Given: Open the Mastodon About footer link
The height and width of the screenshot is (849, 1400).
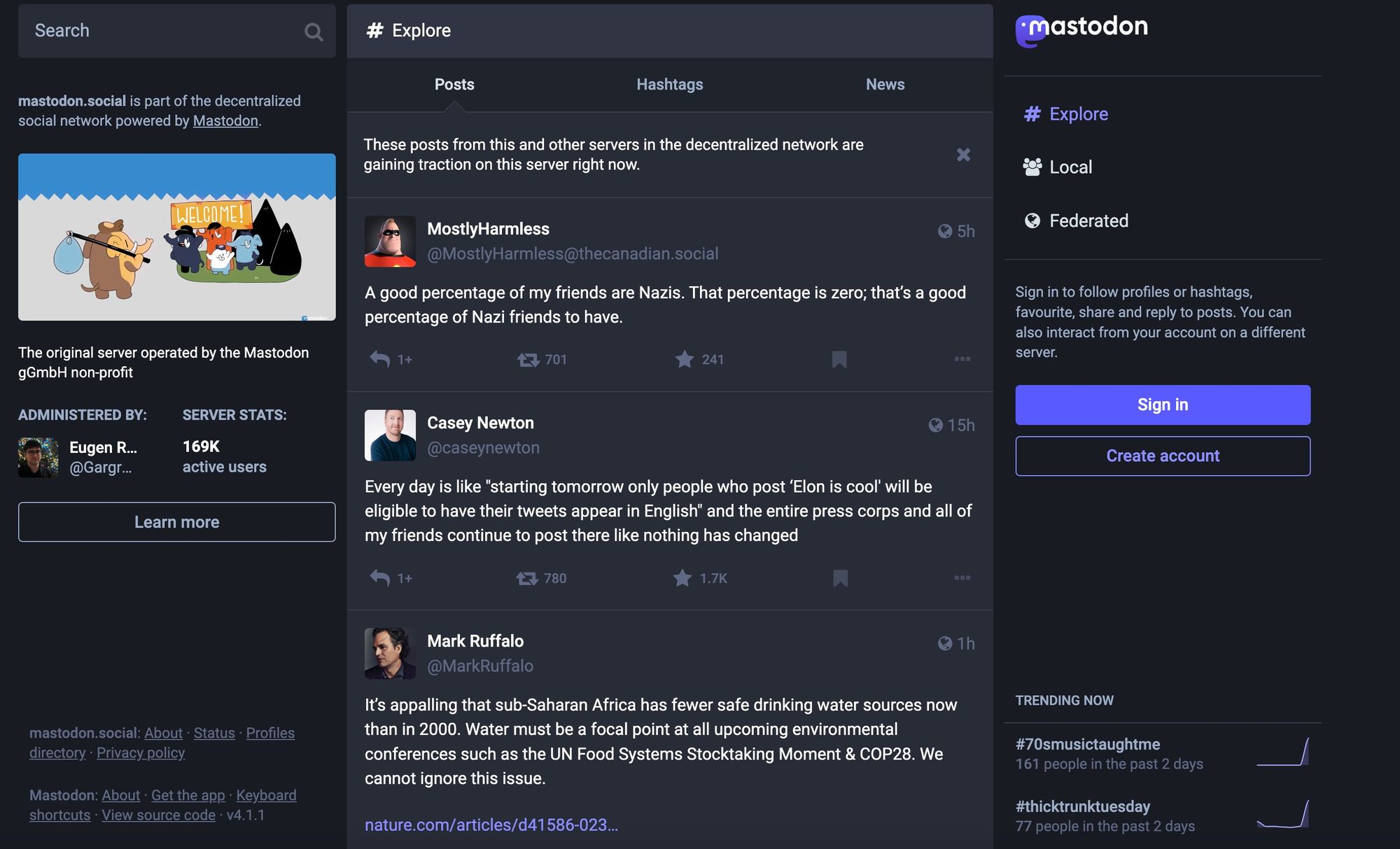Looking at the screenshot, I should coord(120,796).
